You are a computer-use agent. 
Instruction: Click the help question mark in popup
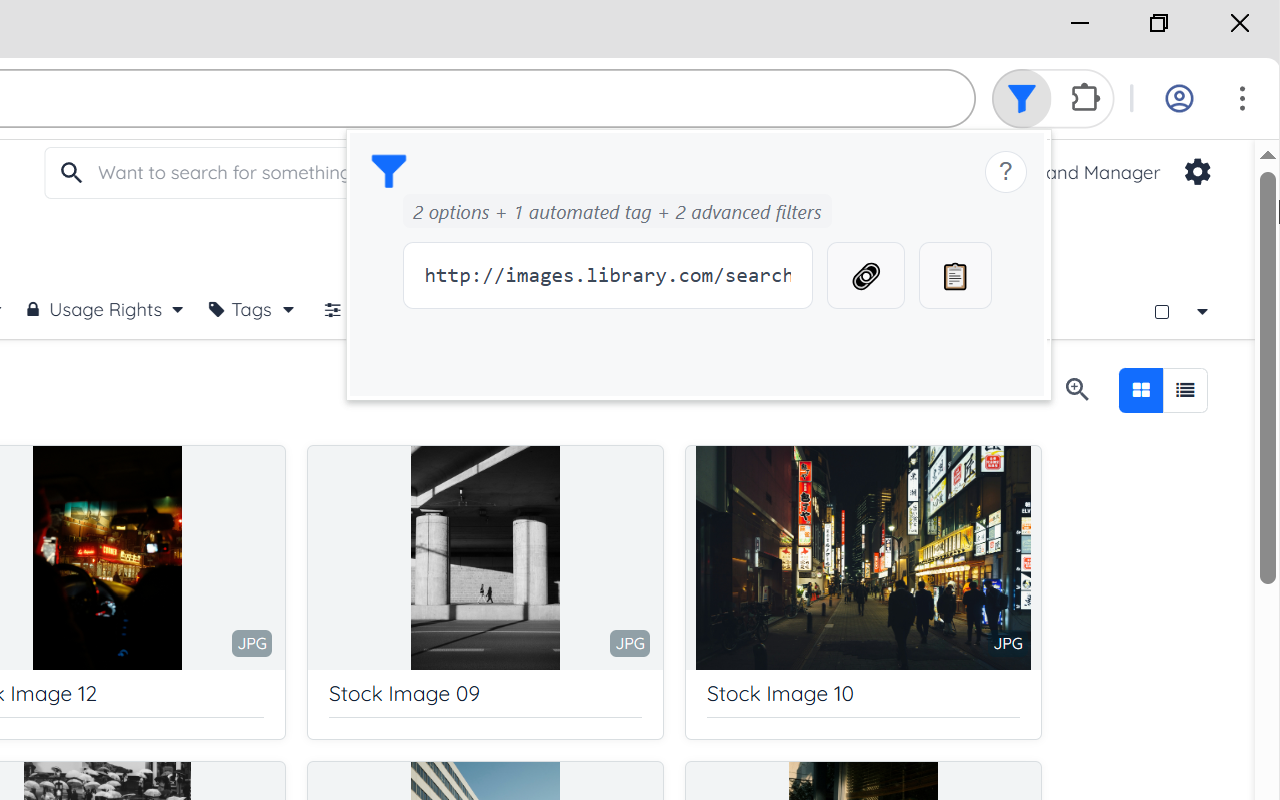pyautogui.click(x=1005, y=172)
